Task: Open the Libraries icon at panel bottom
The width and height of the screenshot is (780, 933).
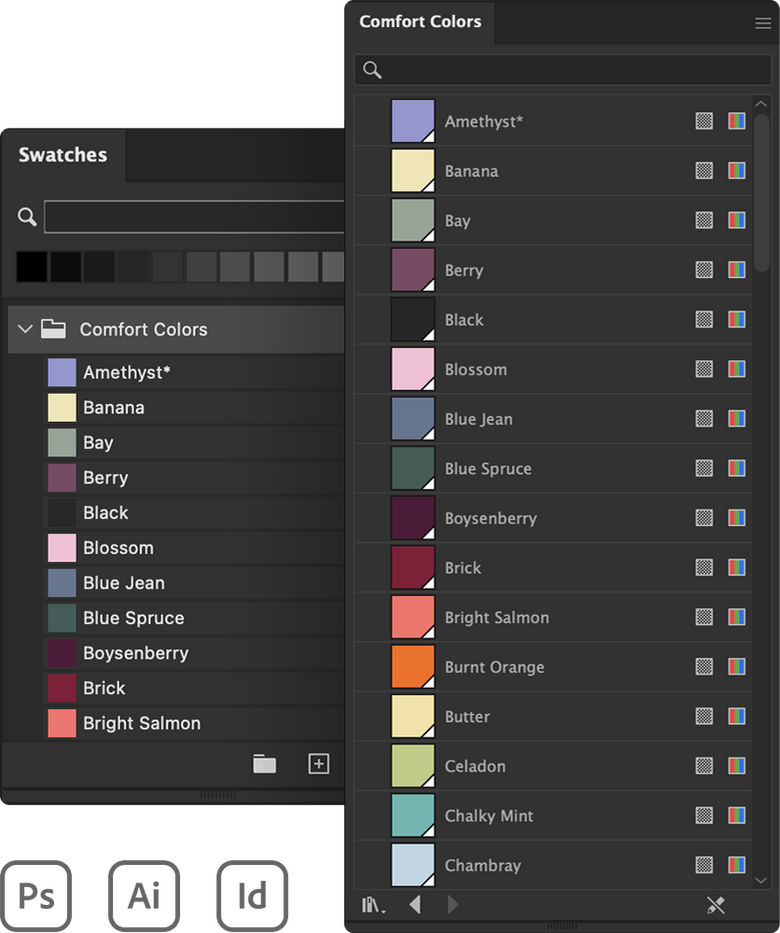Action: coord(370,903)
